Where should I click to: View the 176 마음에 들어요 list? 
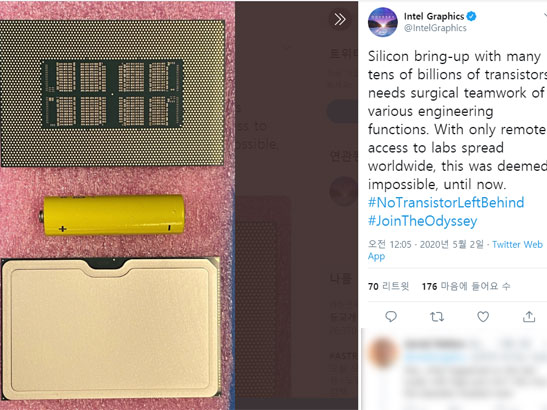(466, 286)
